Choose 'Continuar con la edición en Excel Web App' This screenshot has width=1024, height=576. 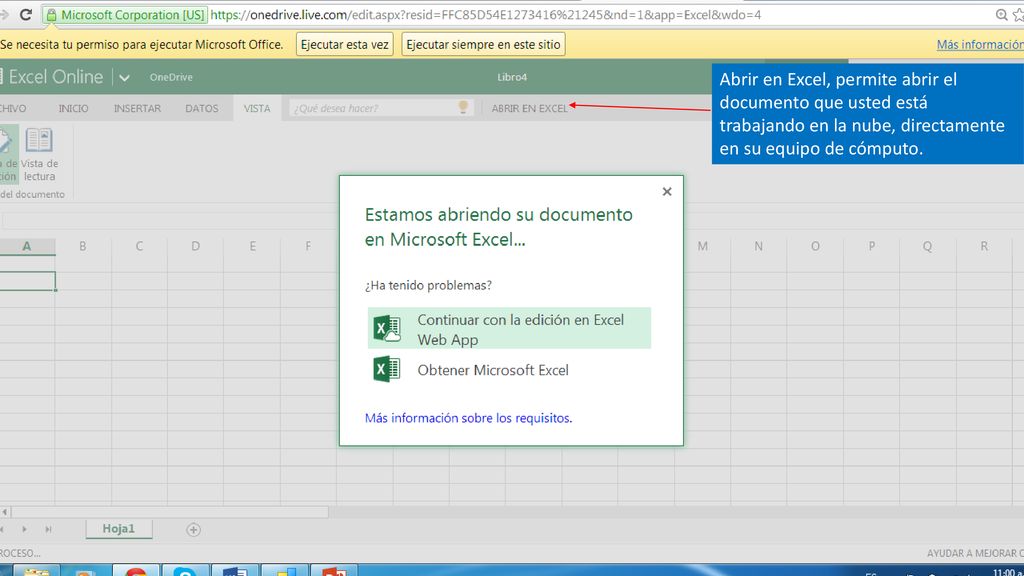509,328
